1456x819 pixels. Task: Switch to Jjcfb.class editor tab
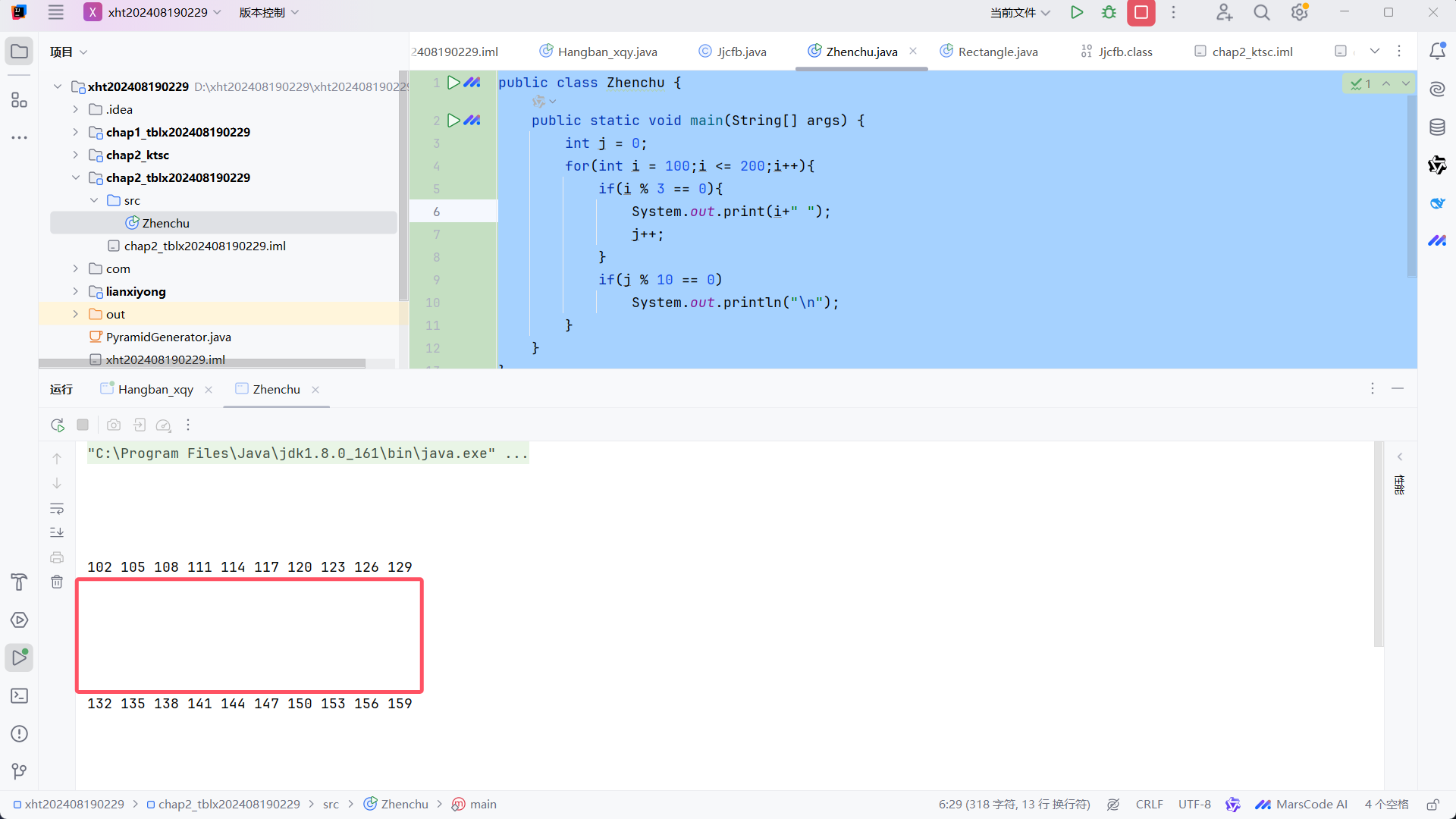coord(1116,52)
